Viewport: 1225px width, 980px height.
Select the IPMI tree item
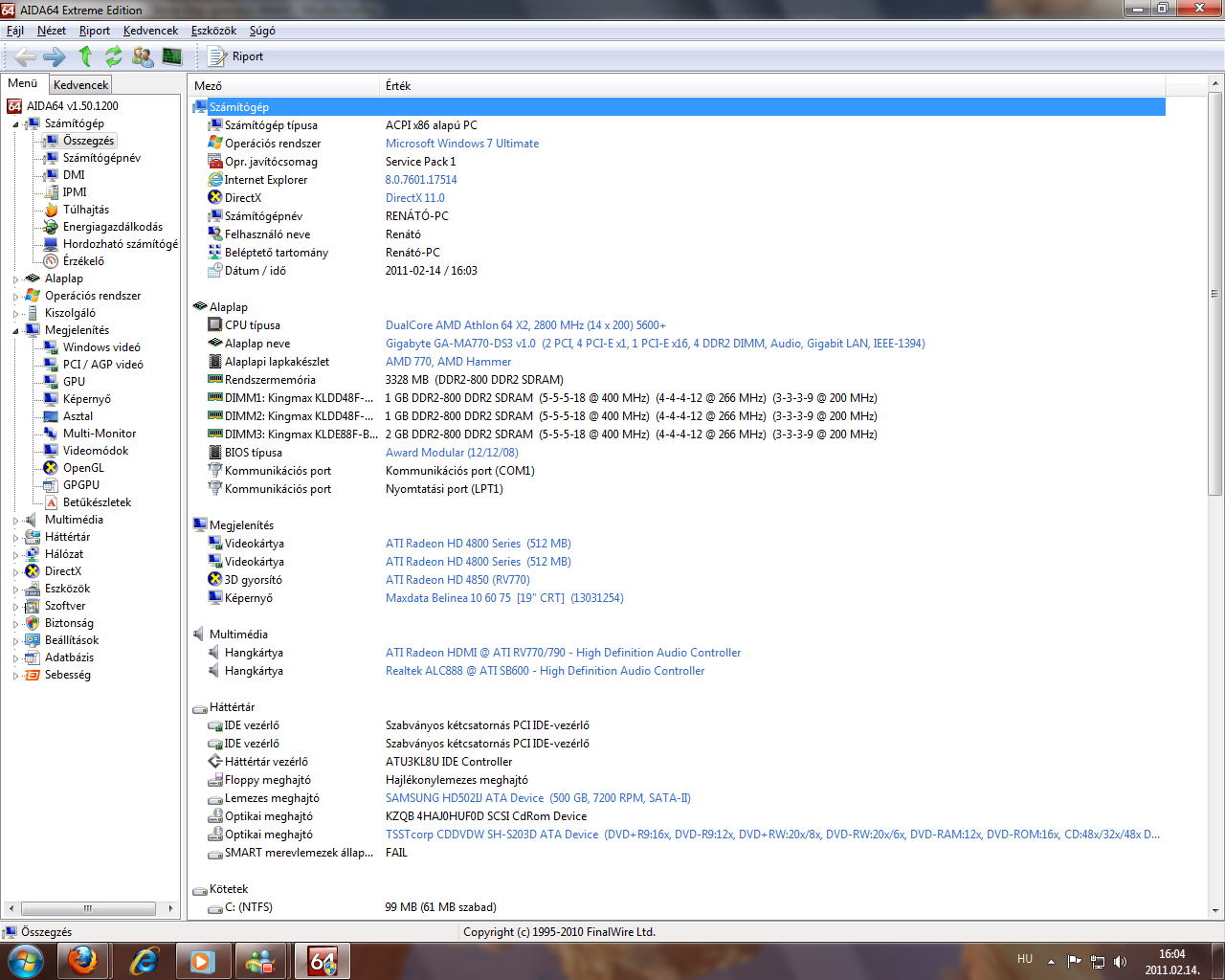tap(75, 192)
